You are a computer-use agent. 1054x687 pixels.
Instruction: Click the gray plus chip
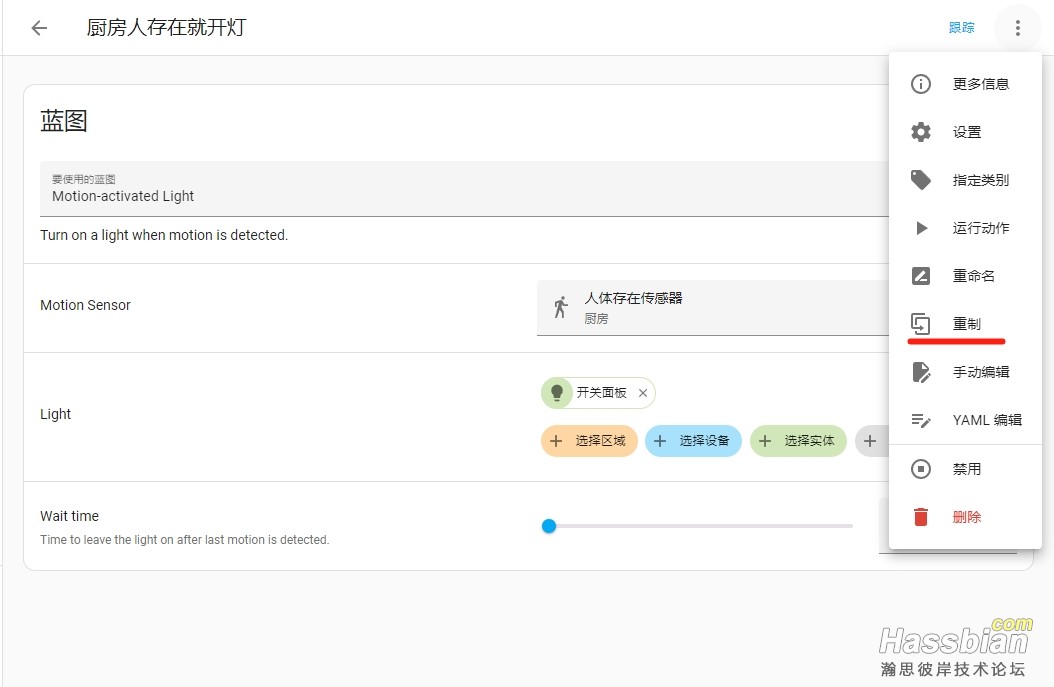click(x=872, y=441)
